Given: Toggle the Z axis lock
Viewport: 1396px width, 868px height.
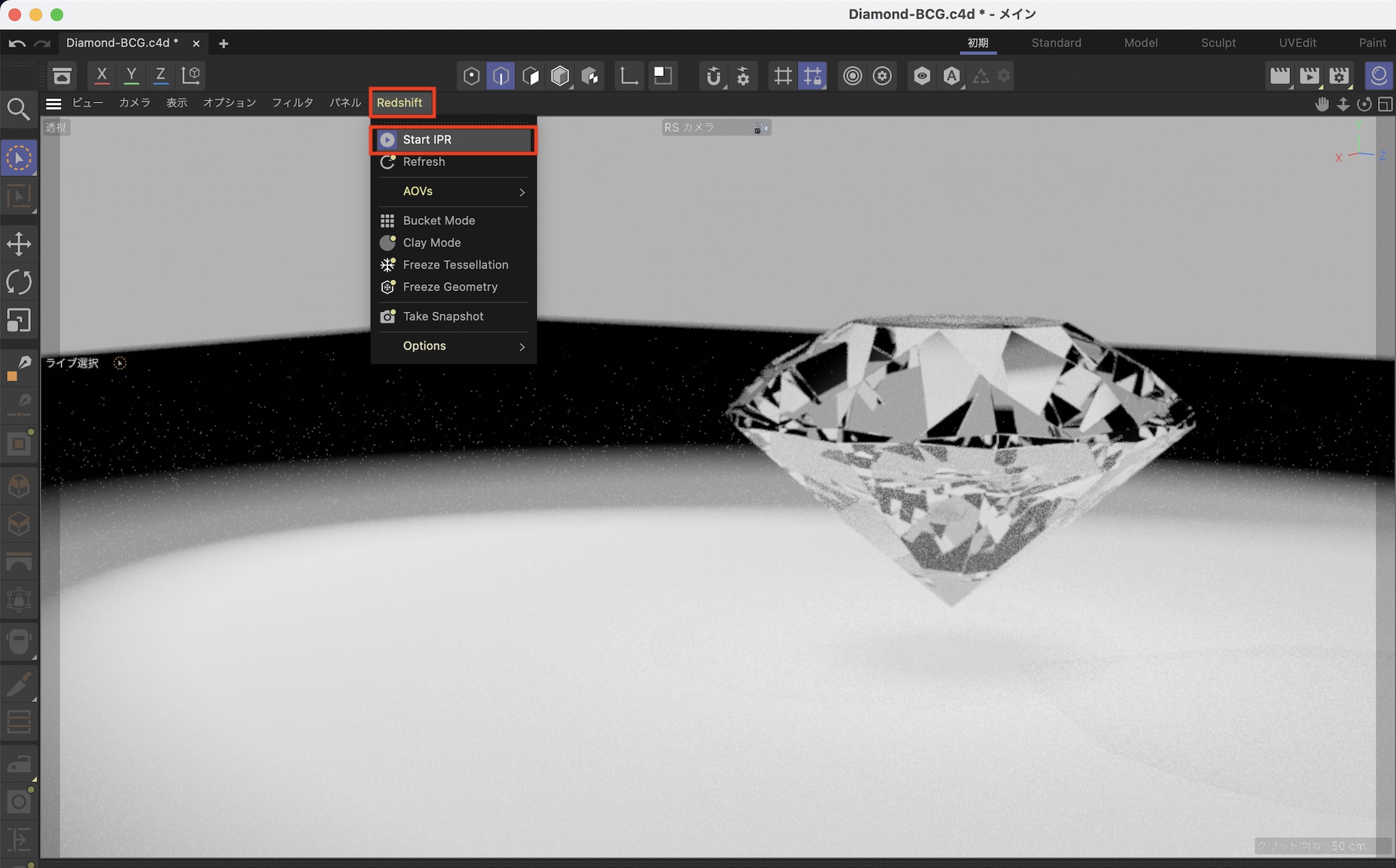Looking at the screenshot, I should click(161, 75).
